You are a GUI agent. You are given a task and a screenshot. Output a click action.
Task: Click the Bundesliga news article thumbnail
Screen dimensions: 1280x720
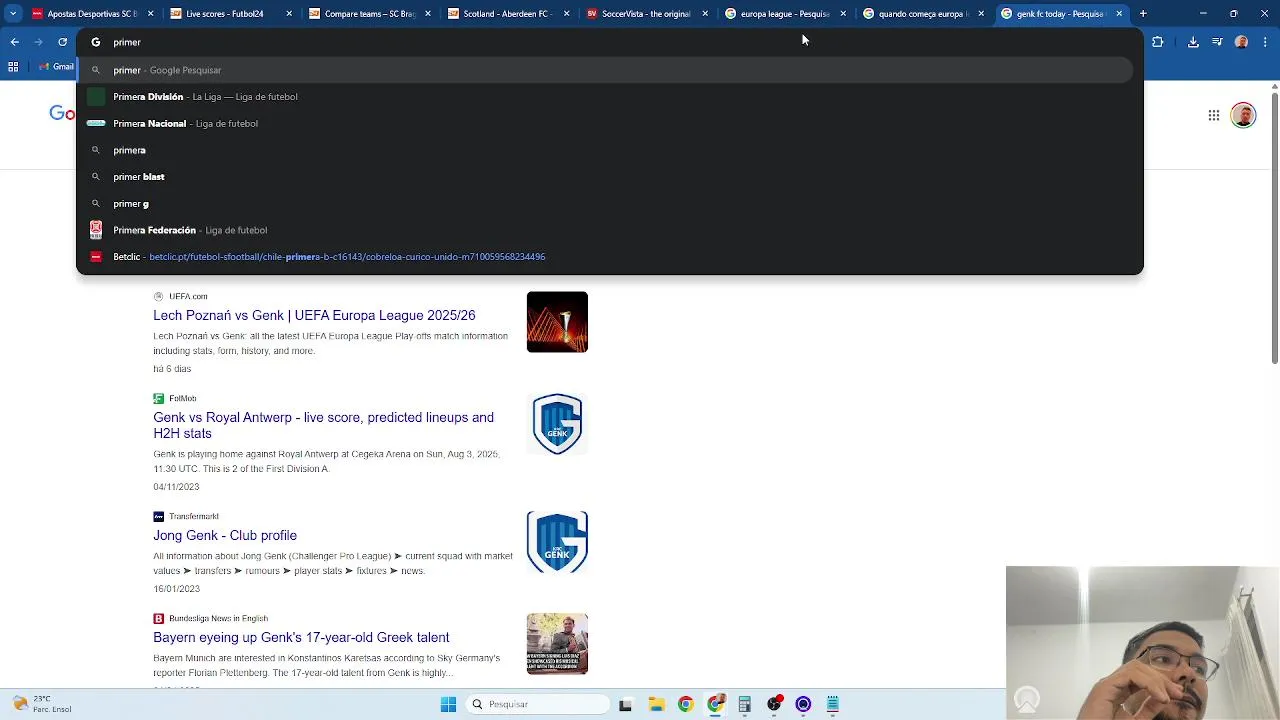pyautogui.click(x=557, y=644)
